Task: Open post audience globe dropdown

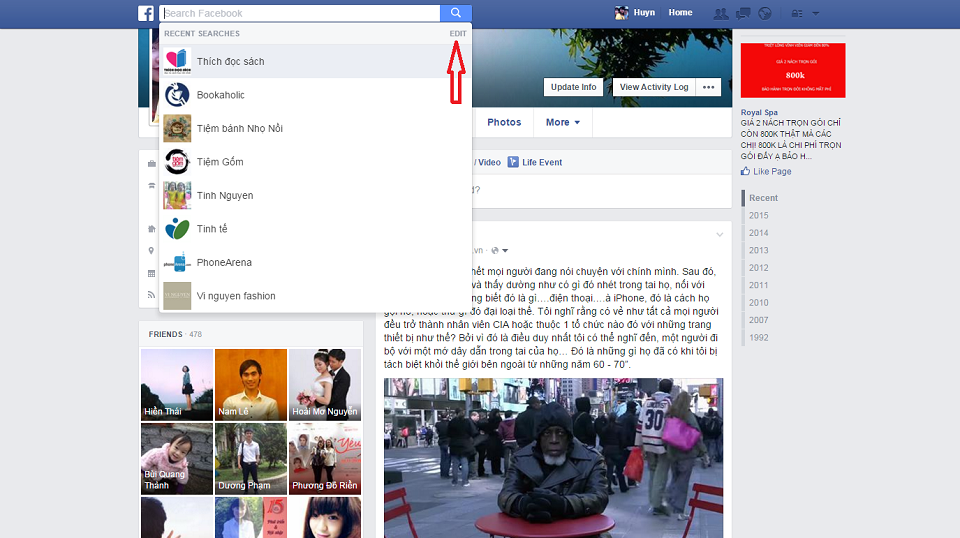Action: [x=500, y=250]
